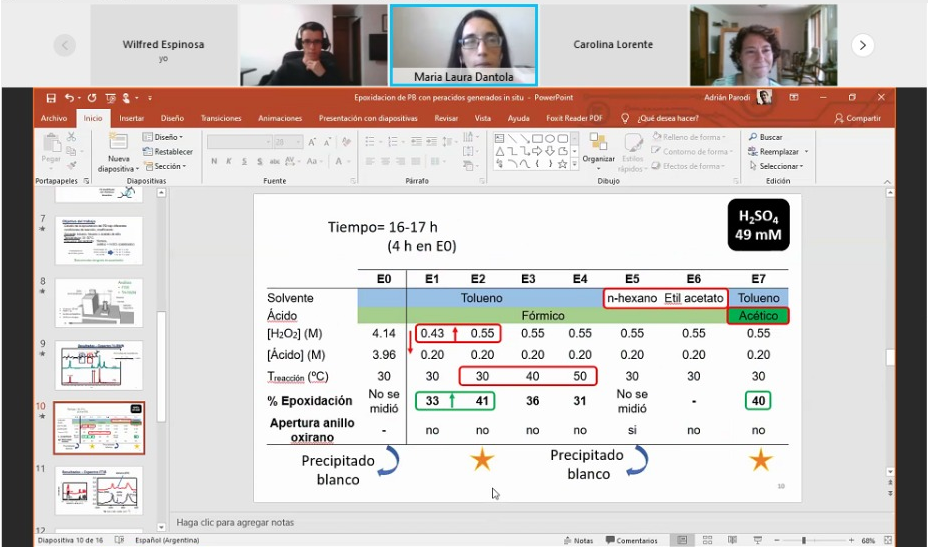Adjust the zoom slider in status bar
The width and height of the screenshot is (928, 547).
coord(803,540)
